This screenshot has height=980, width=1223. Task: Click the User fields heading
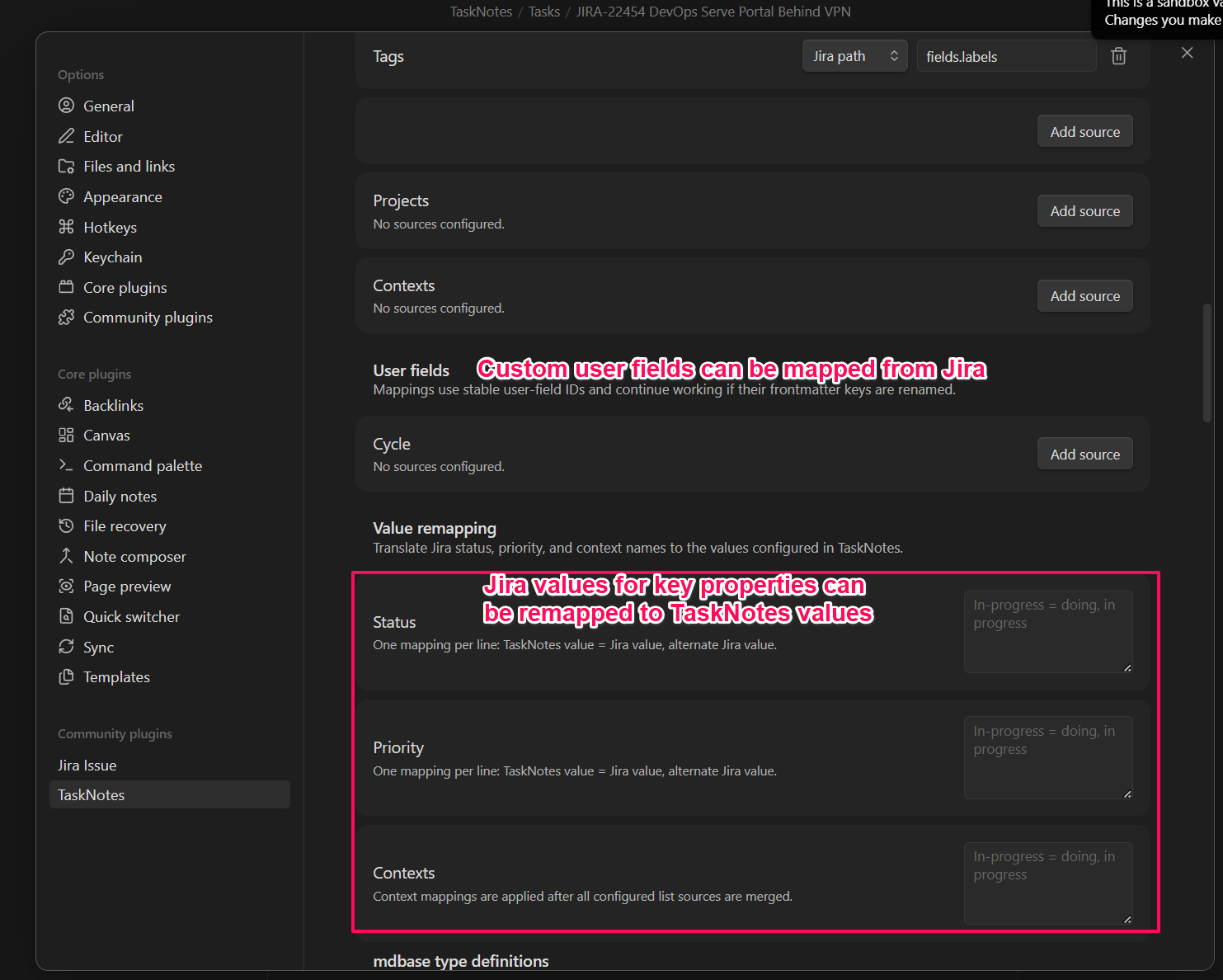coord(412,370)
